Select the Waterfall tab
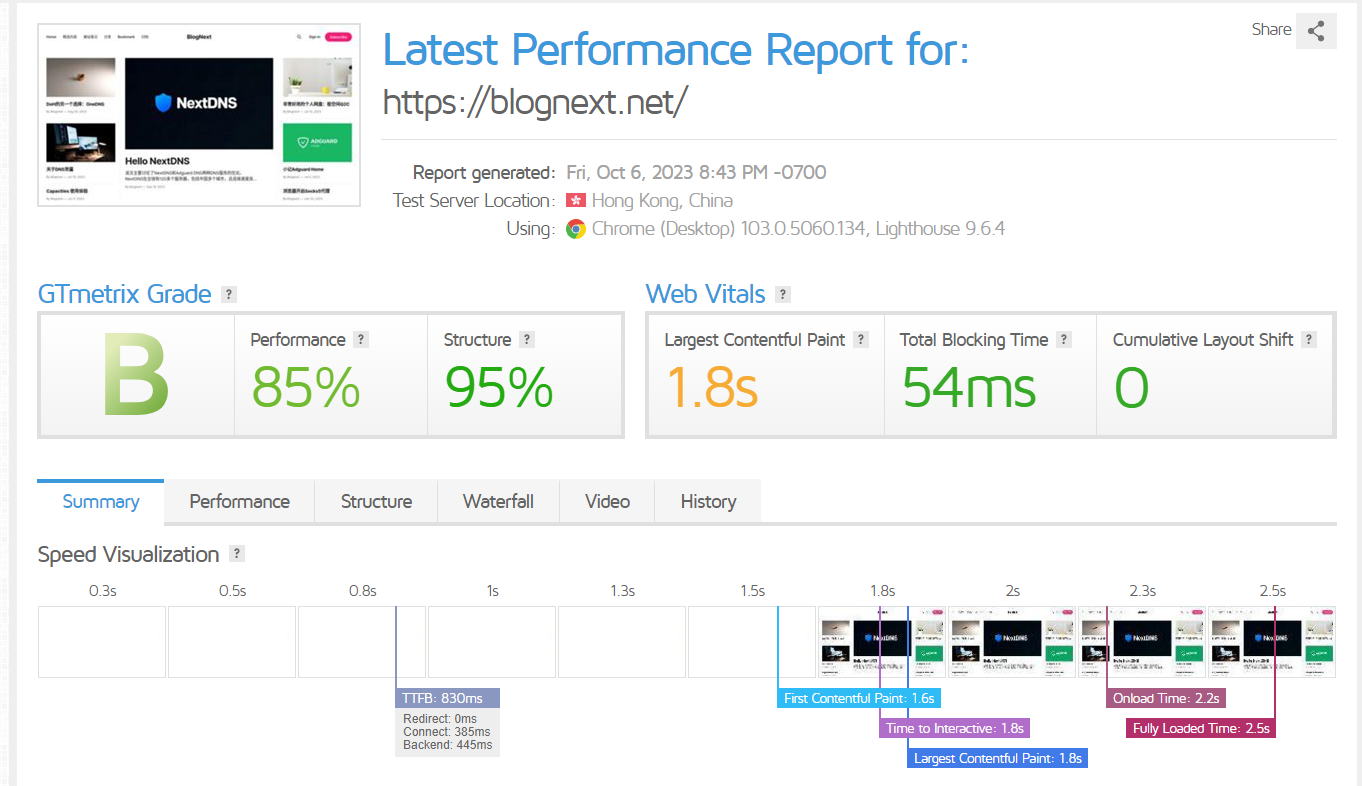This screenshot has width=1362, height=786. click(x=498, y=502)
